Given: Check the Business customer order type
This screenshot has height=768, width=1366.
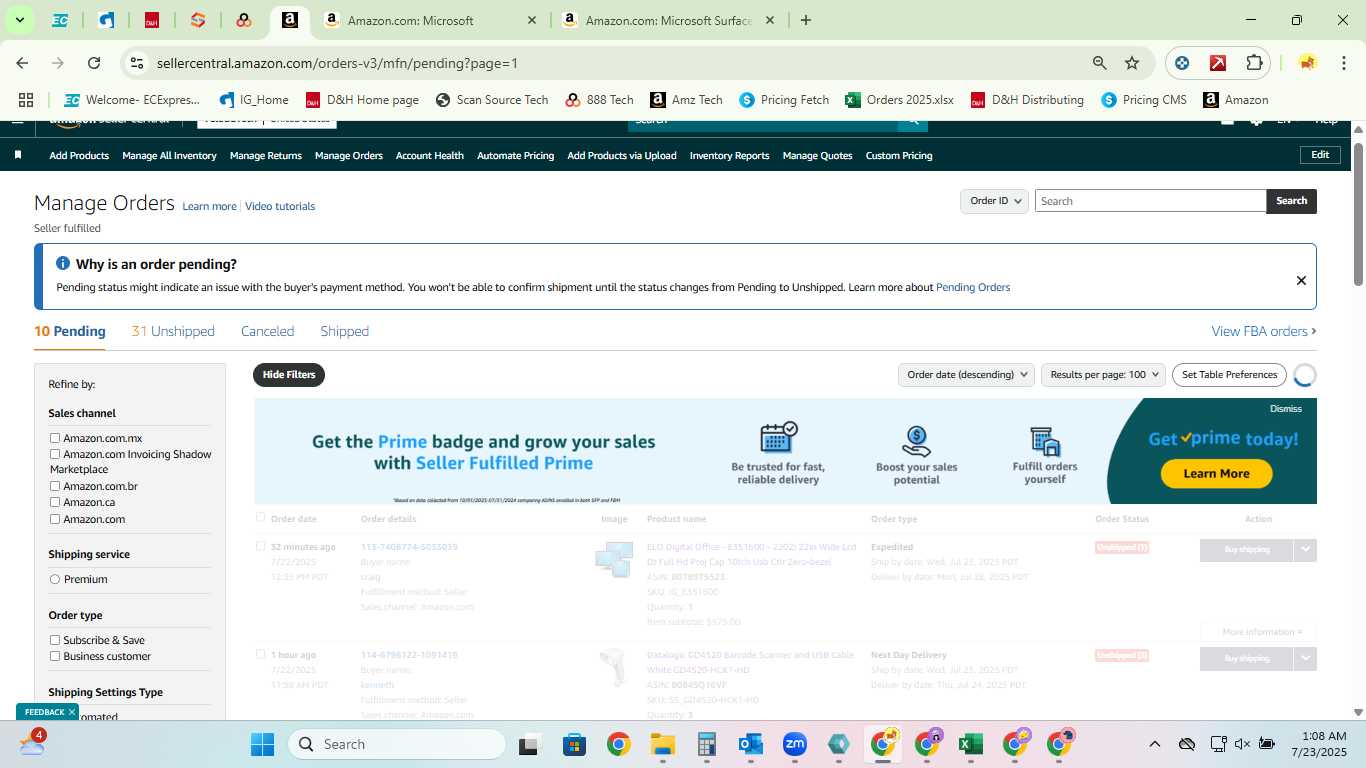Looking at the screenshot, I should point(55,656).
